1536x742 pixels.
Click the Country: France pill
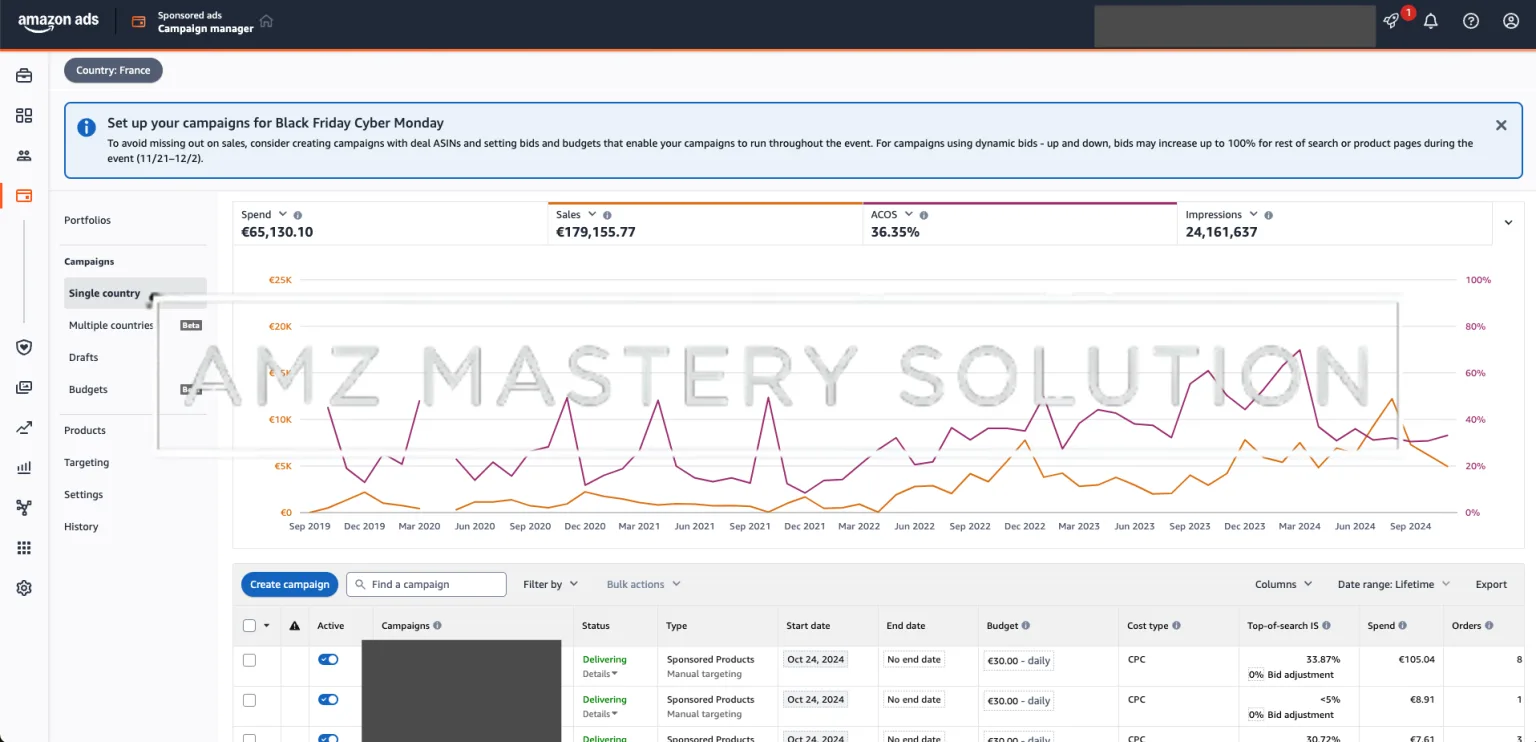(113, 71)
